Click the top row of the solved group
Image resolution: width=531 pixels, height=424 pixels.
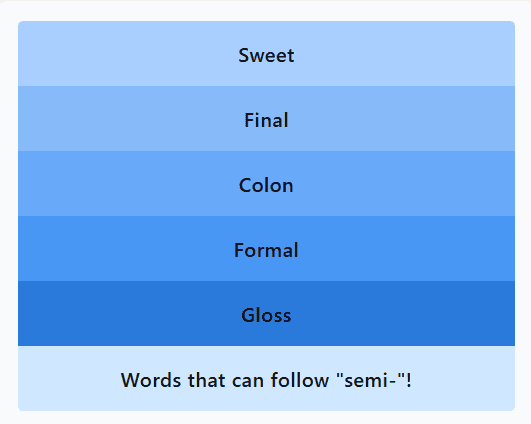tap(266, 54)
